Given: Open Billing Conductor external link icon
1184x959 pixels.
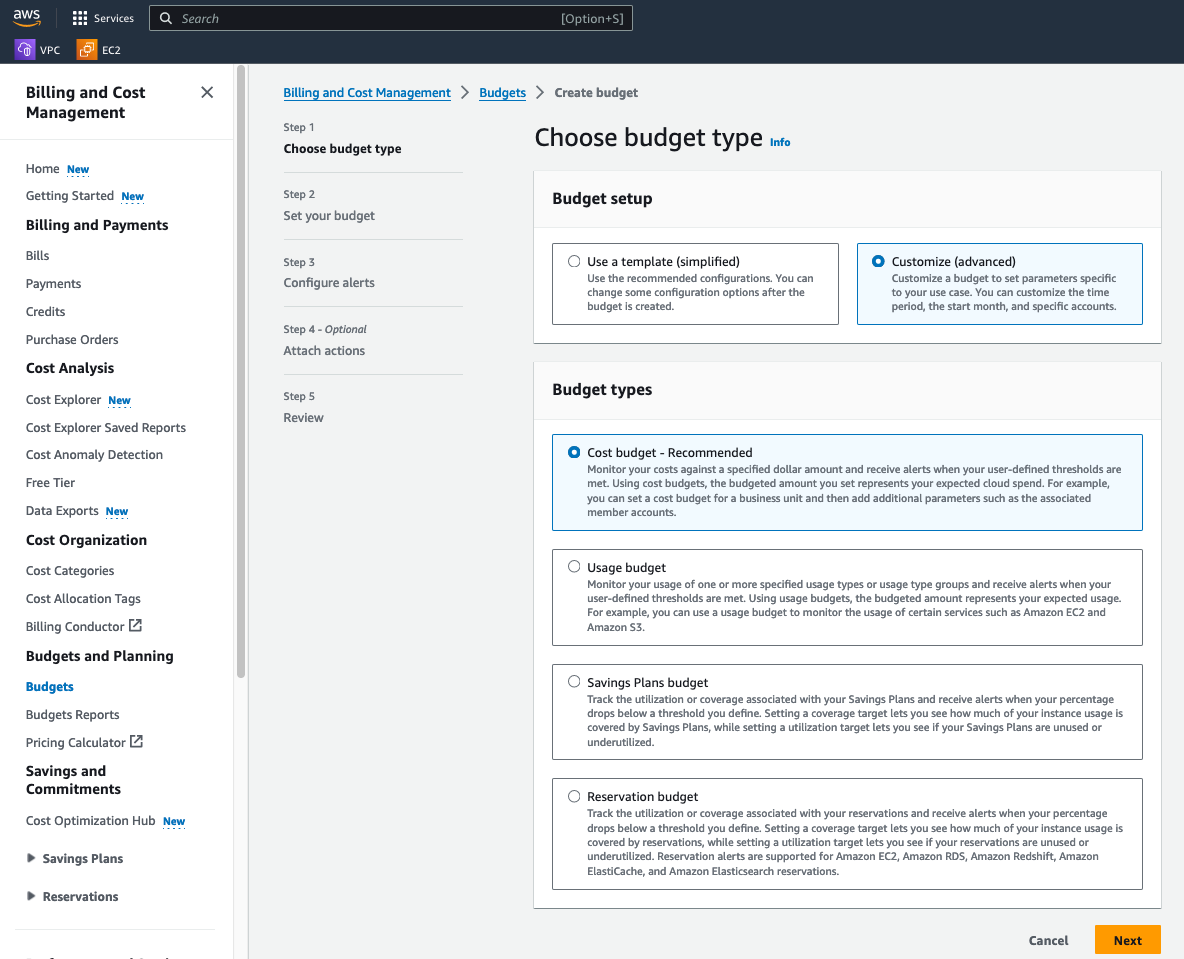Looking at the screenshot, I should (x=135, y=625).
